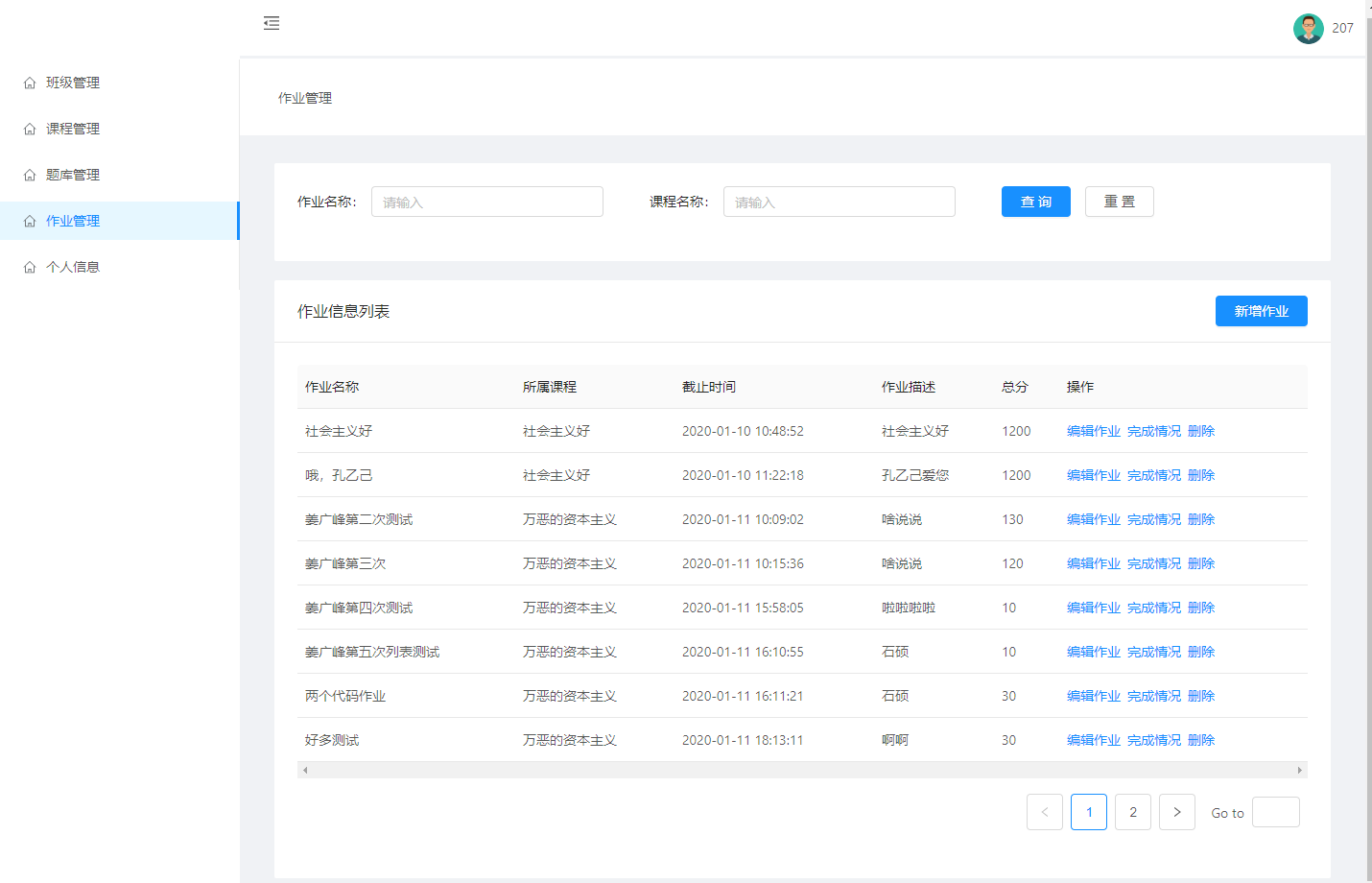Click the home icon beside 课程管理

coord(29,129)
